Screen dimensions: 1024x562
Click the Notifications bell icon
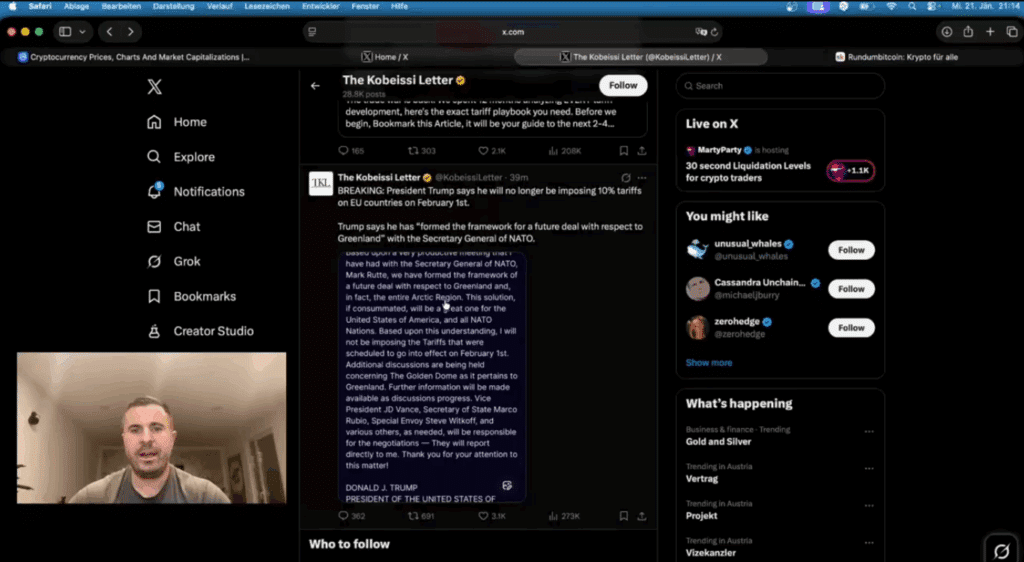[154, 191]
